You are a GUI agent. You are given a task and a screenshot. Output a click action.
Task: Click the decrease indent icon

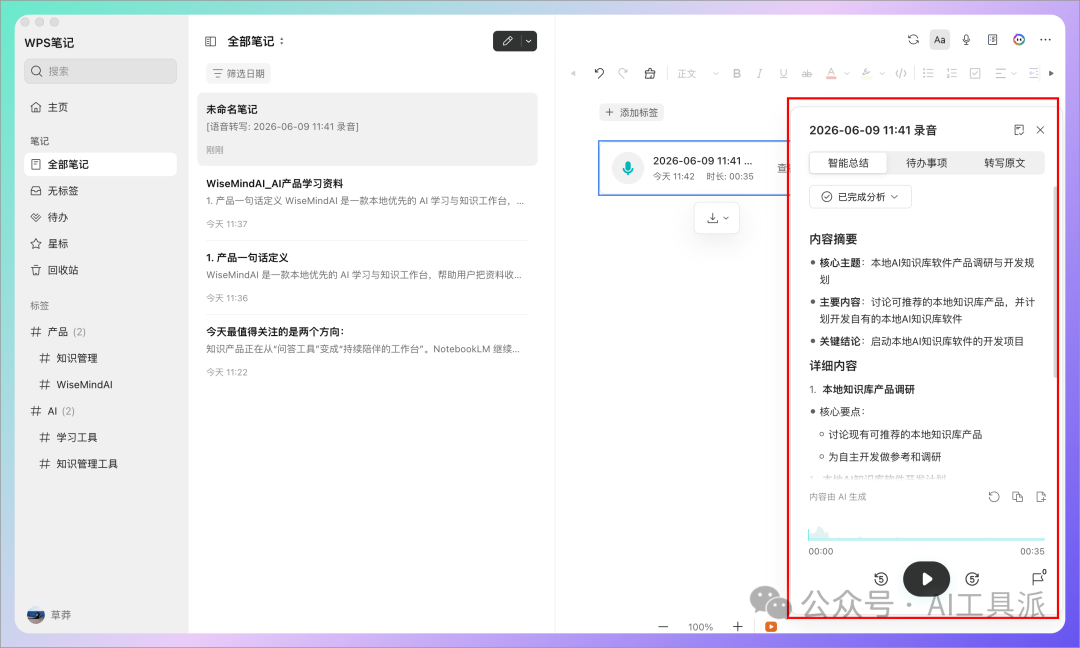pyautogui.click(x=1033, y=73)
